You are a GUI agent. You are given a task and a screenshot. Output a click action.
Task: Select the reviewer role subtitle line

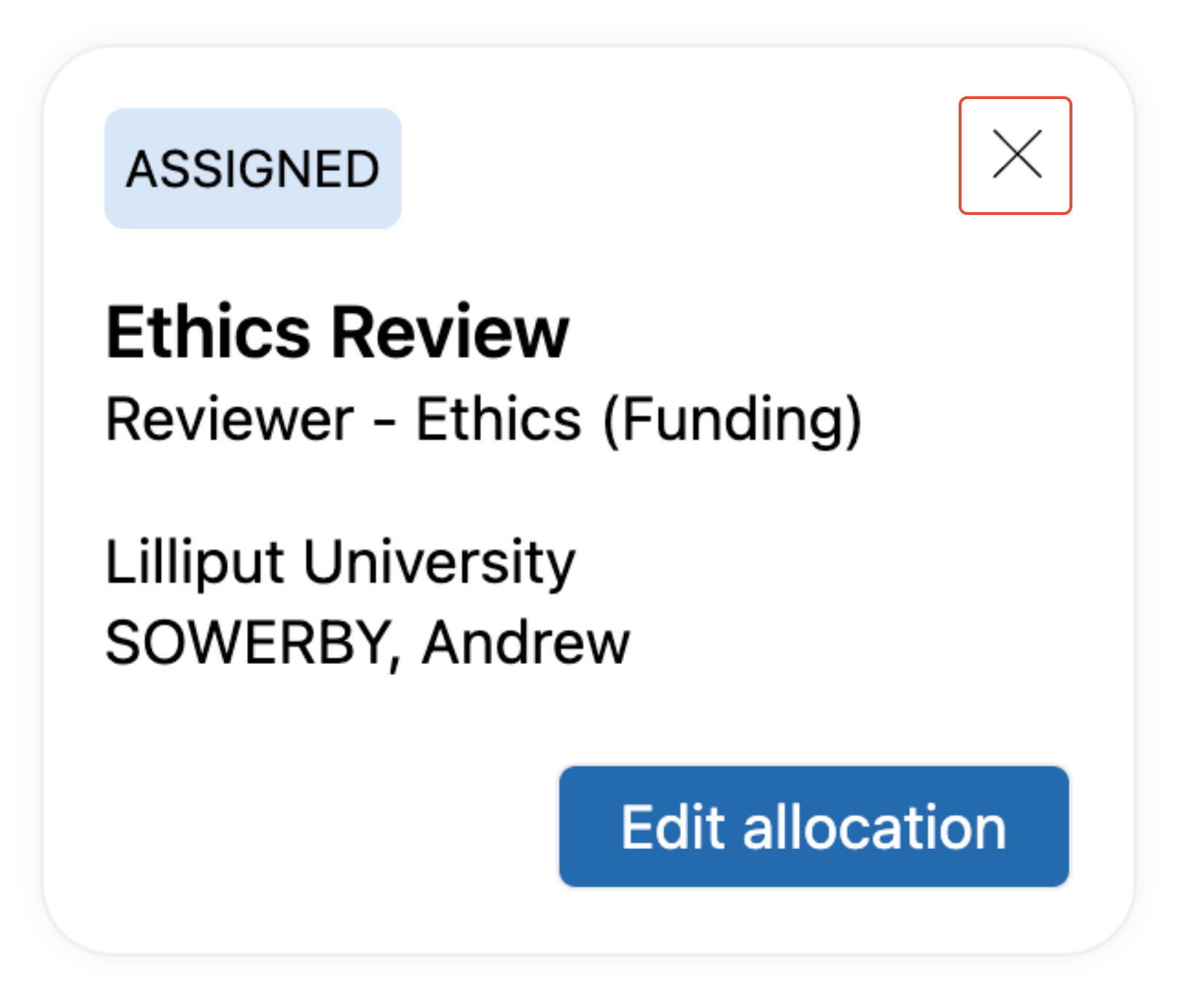point(483,420)
